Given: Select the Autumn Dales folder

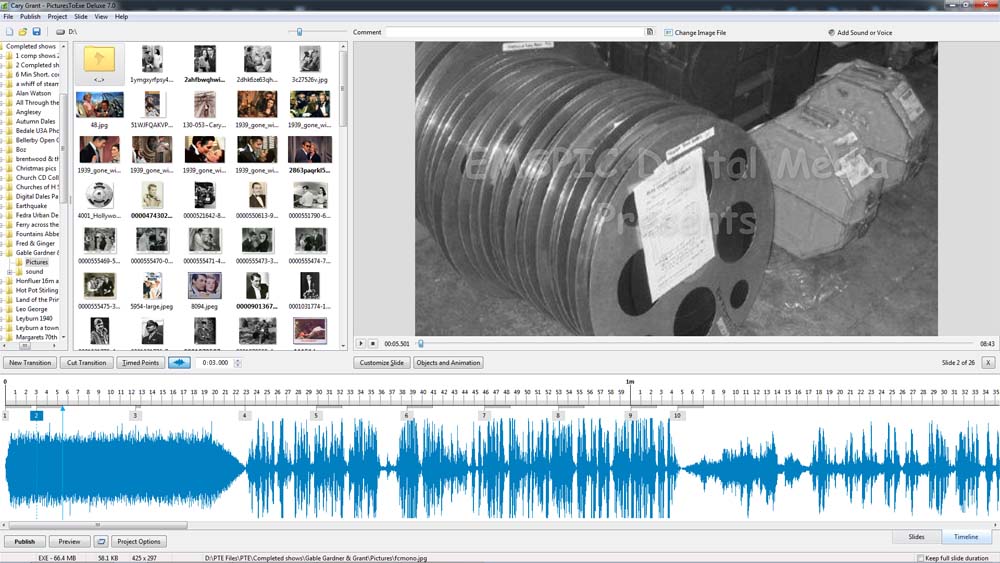Looking at the screenshot, I should [x=35, y=121].
